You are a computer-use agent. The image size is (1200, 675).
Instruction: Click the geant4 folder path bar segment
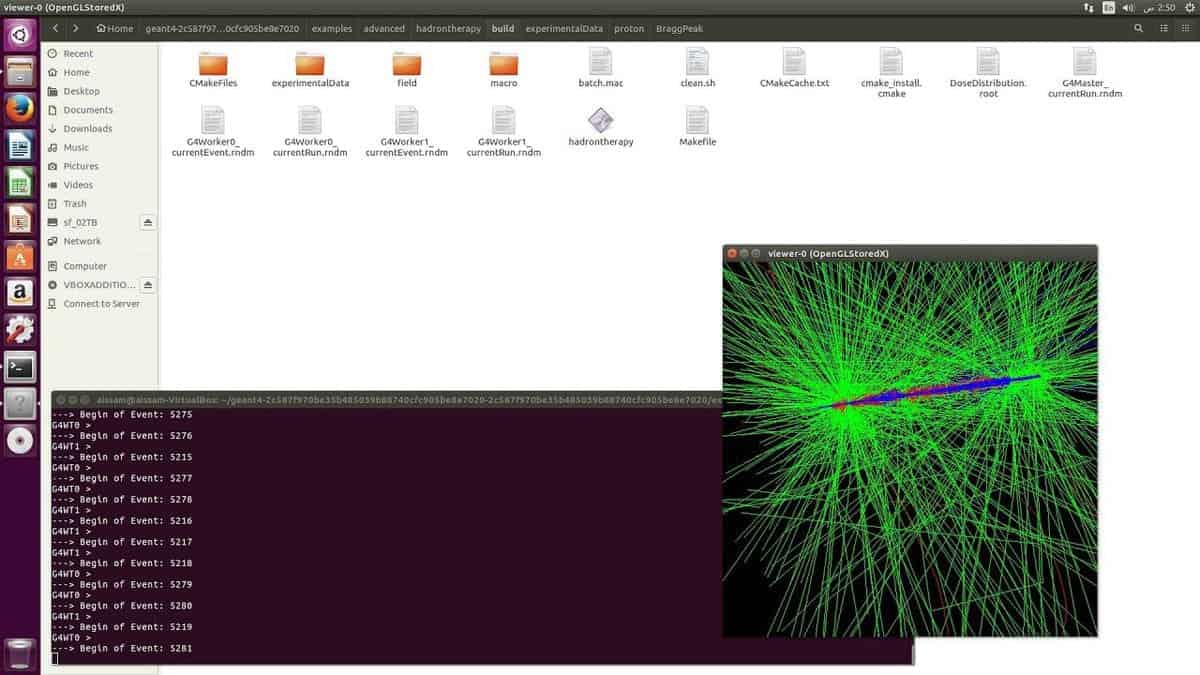point(223,29)
